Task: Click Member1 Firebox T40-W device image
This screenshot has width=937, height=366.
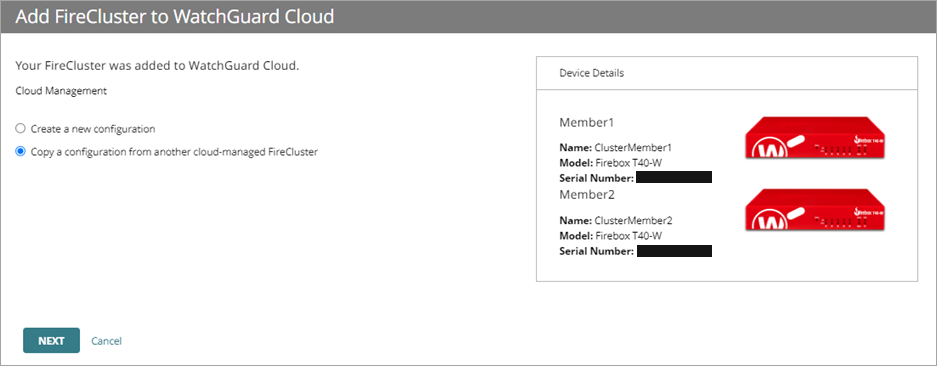Action: [x=815, y=138]
